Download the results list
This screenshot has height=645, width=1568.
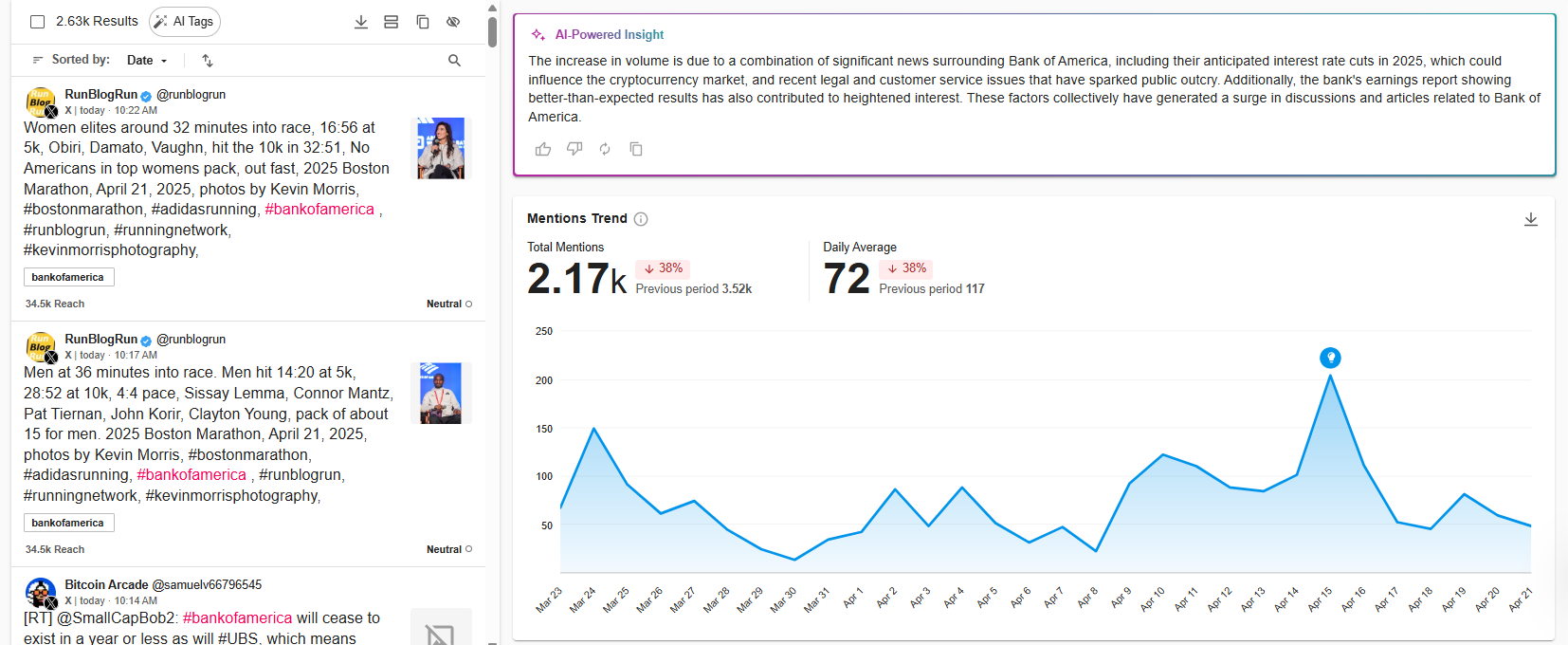point(361,22)
